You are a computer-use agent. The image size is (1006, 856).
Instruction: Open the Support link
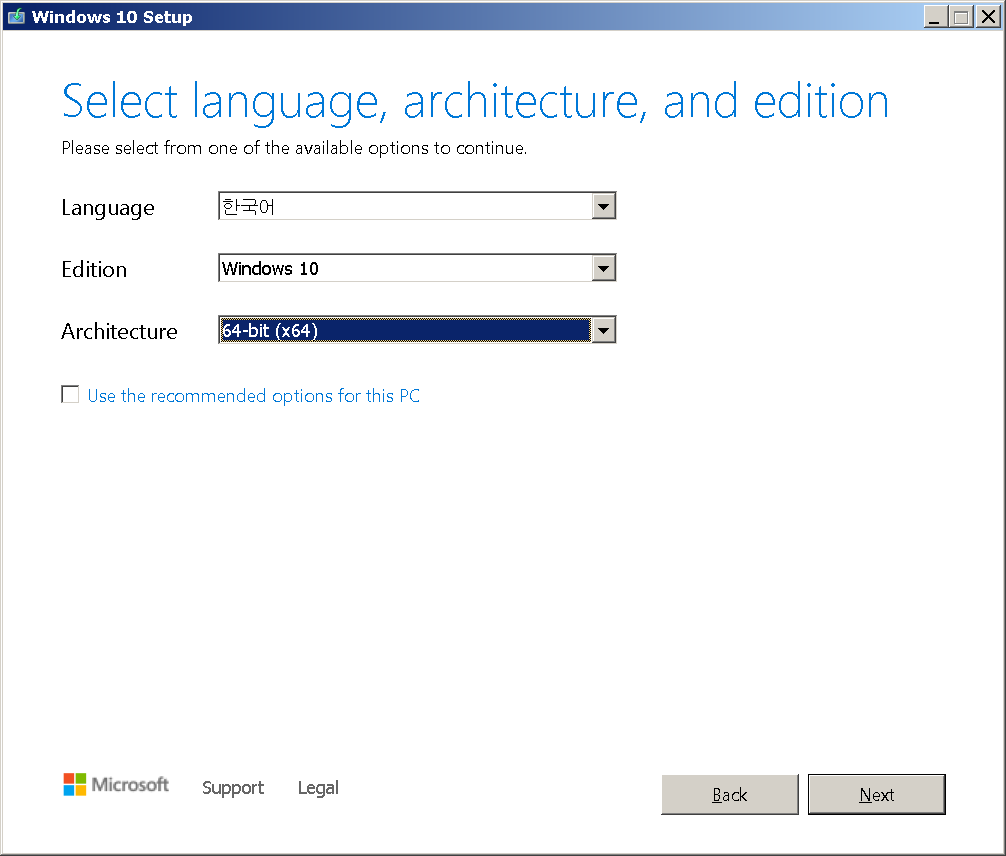(233, 788)
